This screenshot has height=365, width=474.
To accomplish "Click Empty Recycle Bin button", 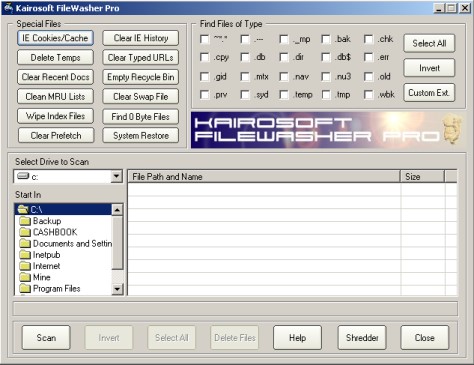I will tap(141, 77).
